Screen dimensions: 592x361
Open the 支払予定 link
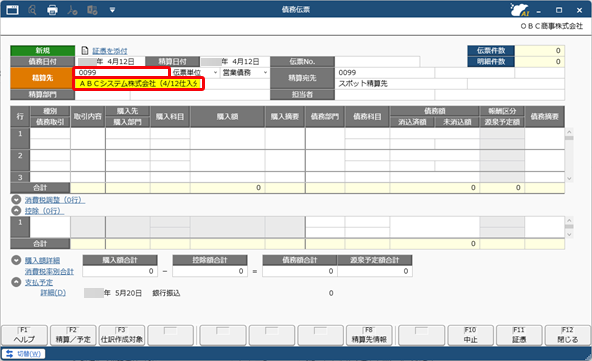pos(39,282)
